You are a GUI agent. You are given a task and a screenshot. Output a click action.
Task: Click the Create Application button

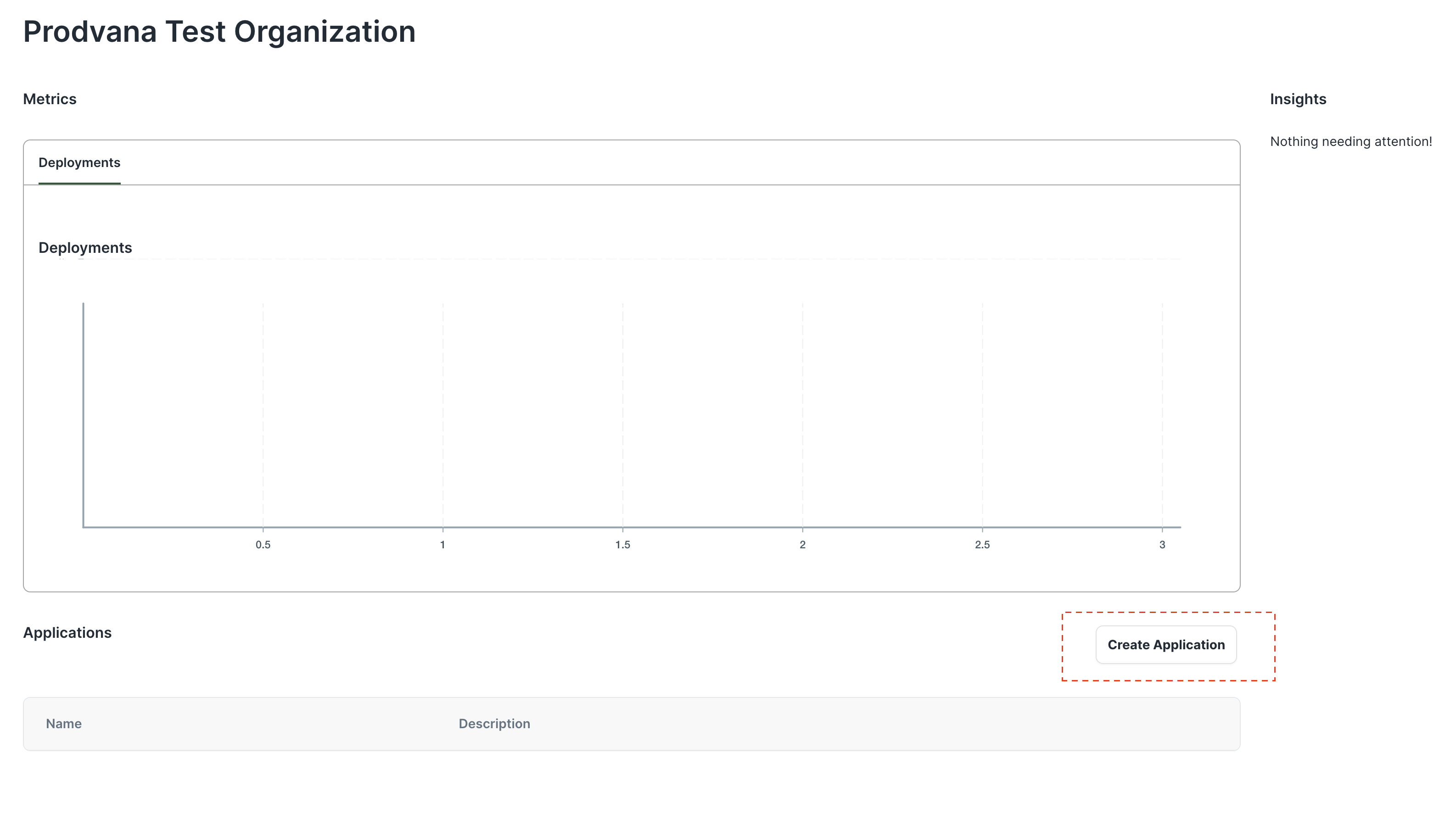[1165, 645]
